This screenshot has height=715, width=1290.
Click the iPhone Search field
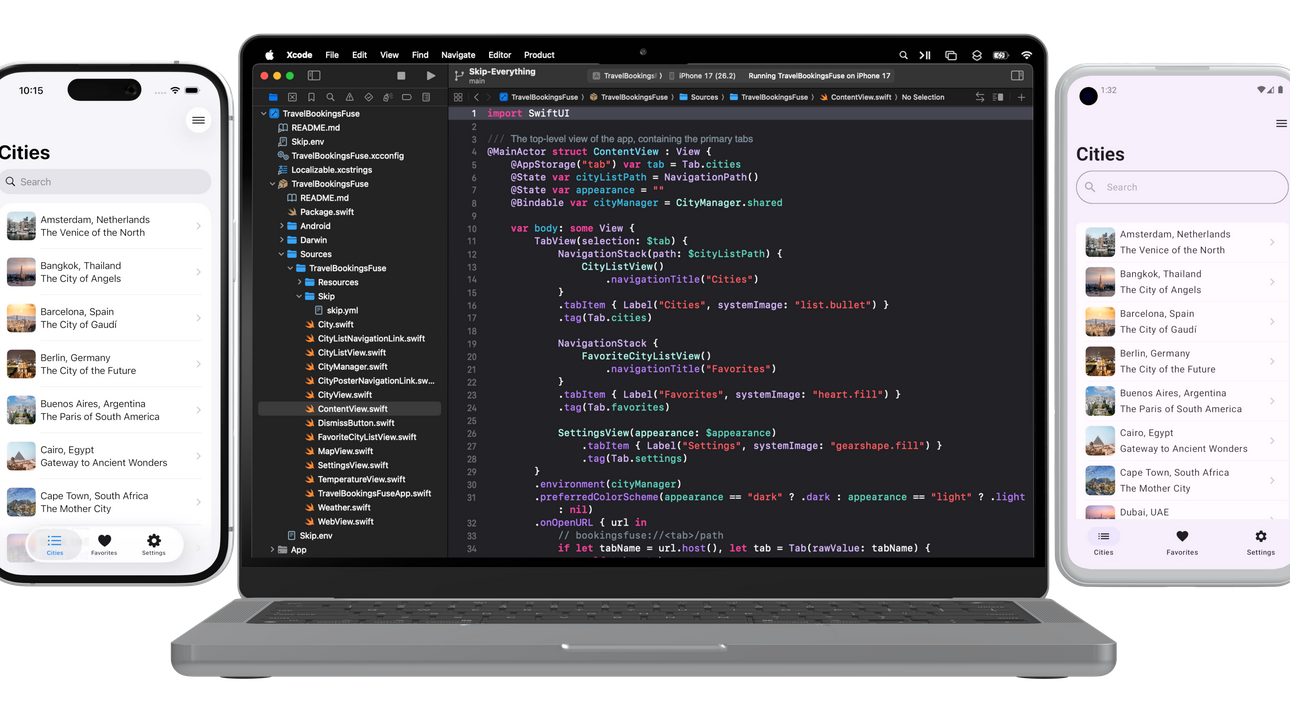click(105, 182)
